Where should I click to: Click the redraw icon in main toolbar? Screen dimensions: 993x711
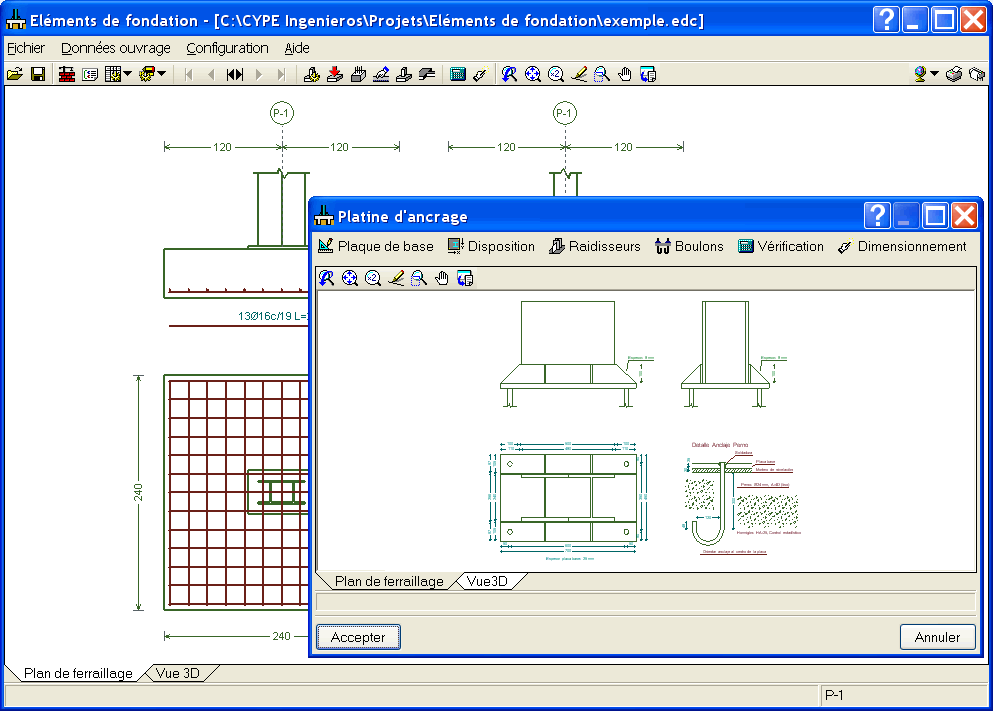point(509,74)
